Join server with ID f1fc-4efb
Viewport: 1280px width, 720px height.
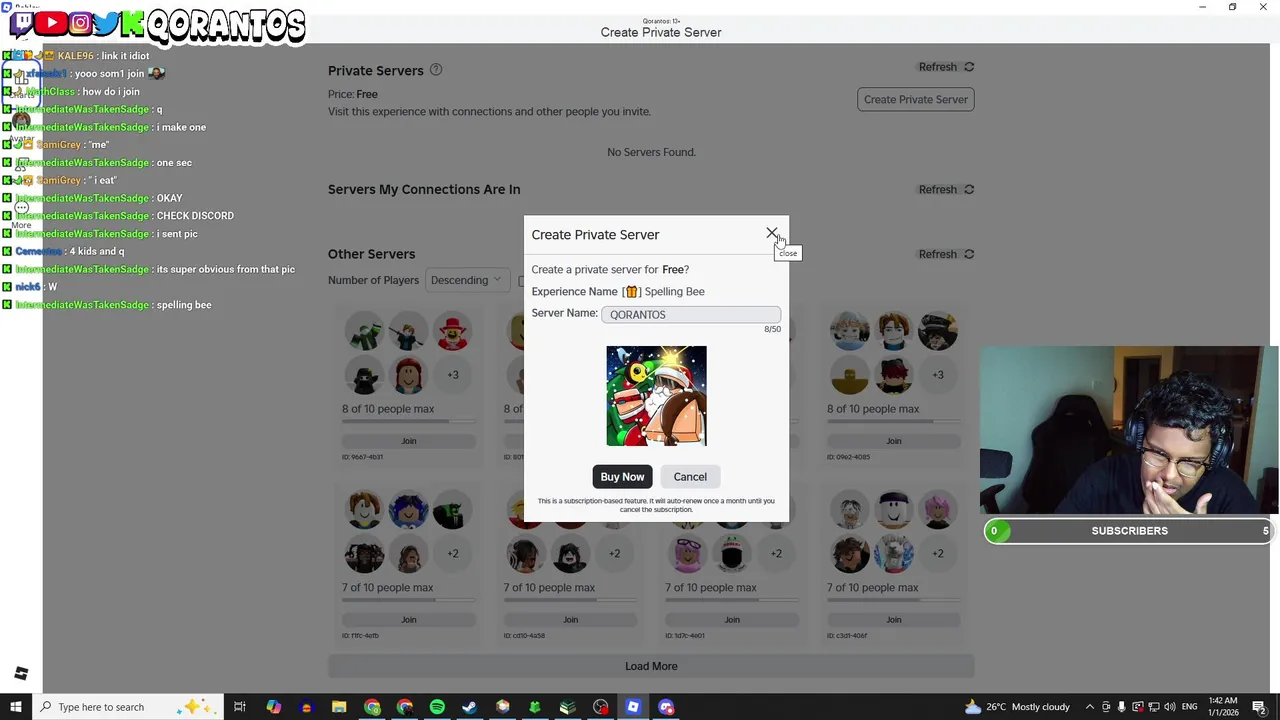(x=409, y=620)
